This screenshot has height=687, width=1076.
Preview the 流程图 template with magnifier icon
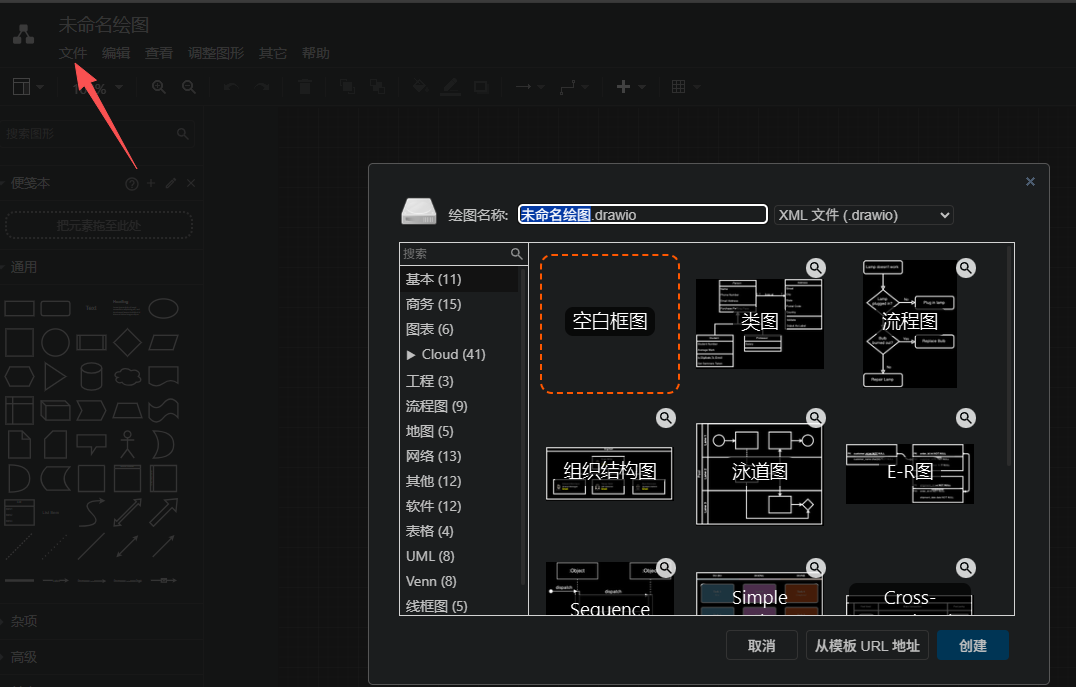pyautogui.click(x=965, y=268)
